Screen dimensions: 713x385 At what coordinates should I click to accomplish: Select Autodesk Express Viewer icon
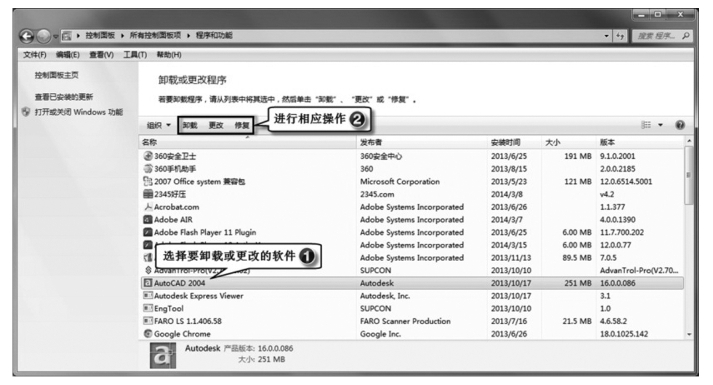pyautogui.click(x=148, y=295)
